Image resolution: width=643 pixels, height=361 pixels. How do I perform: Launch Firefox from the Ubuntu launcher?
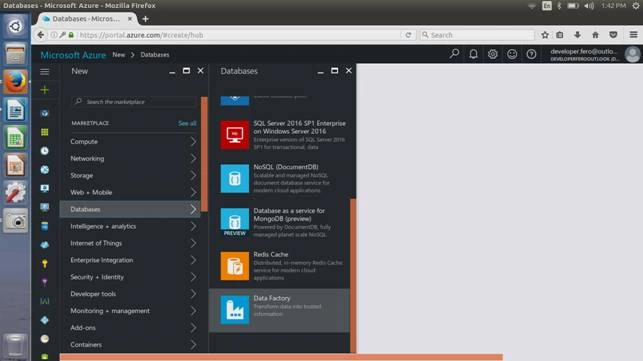click(x=16, y=82)
